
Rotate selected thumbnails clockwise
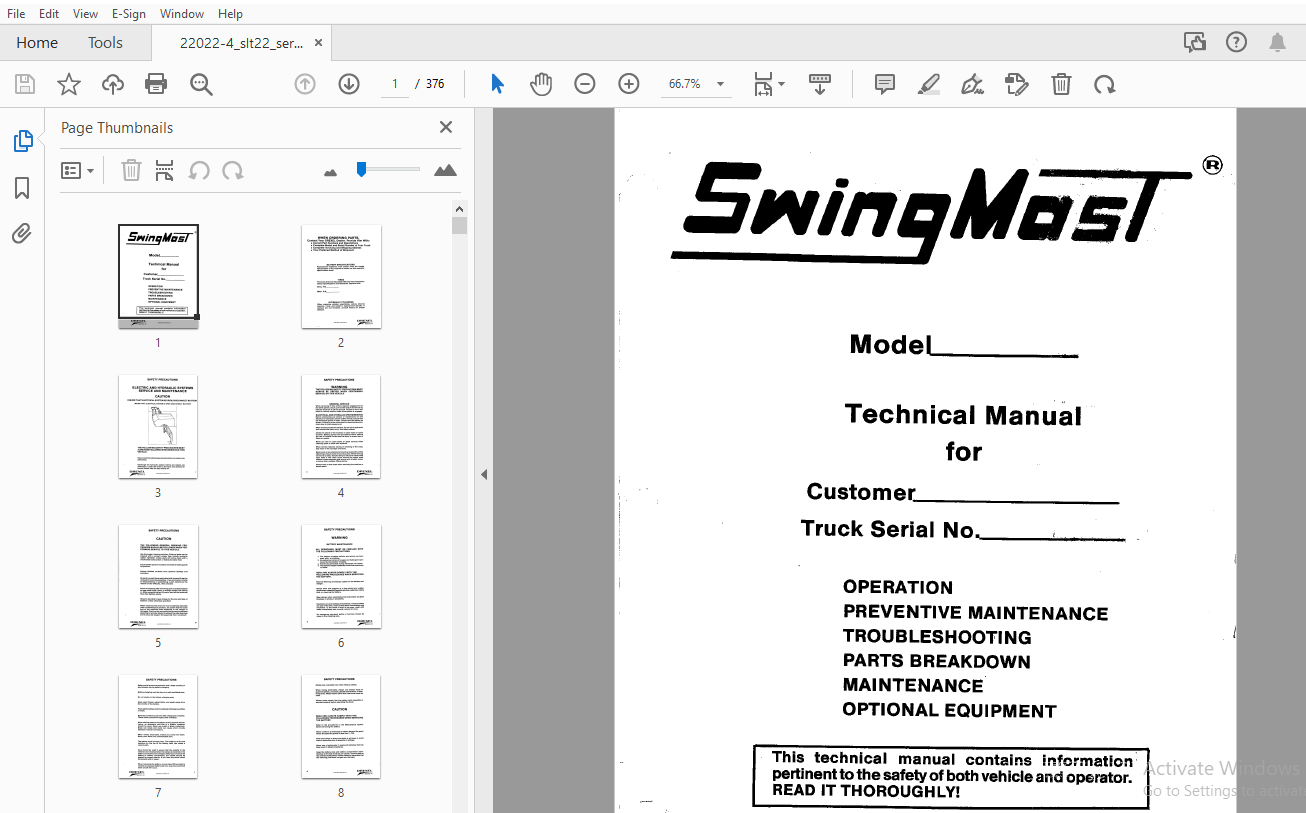233,171
